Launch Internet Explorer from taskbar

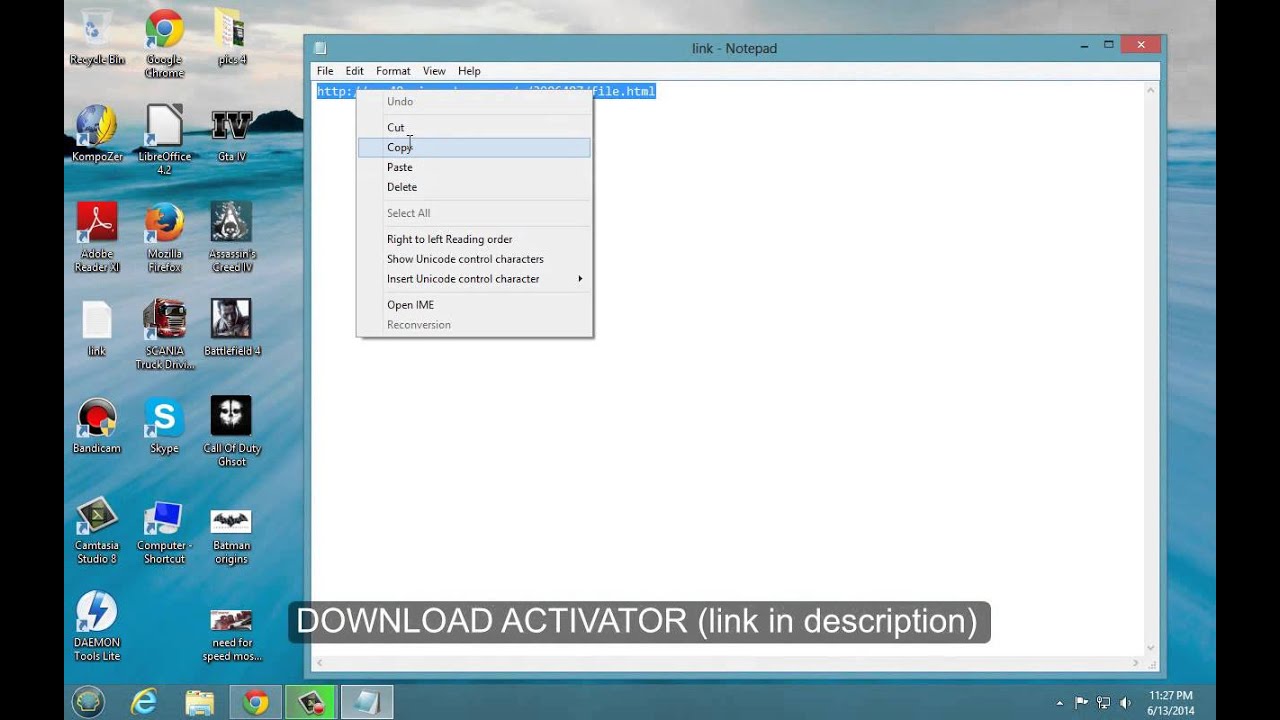(x=144, y=702)
